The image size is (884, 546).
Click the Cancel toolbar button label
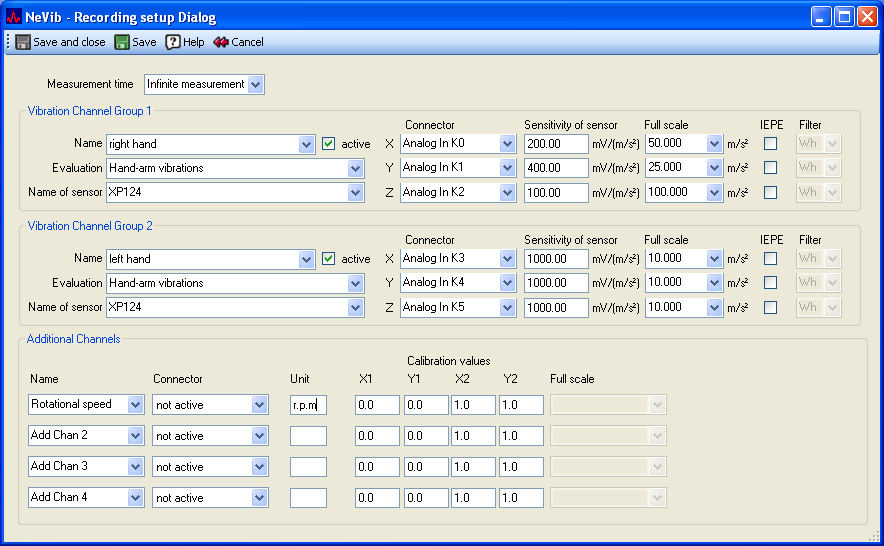[x=247, y=42]
